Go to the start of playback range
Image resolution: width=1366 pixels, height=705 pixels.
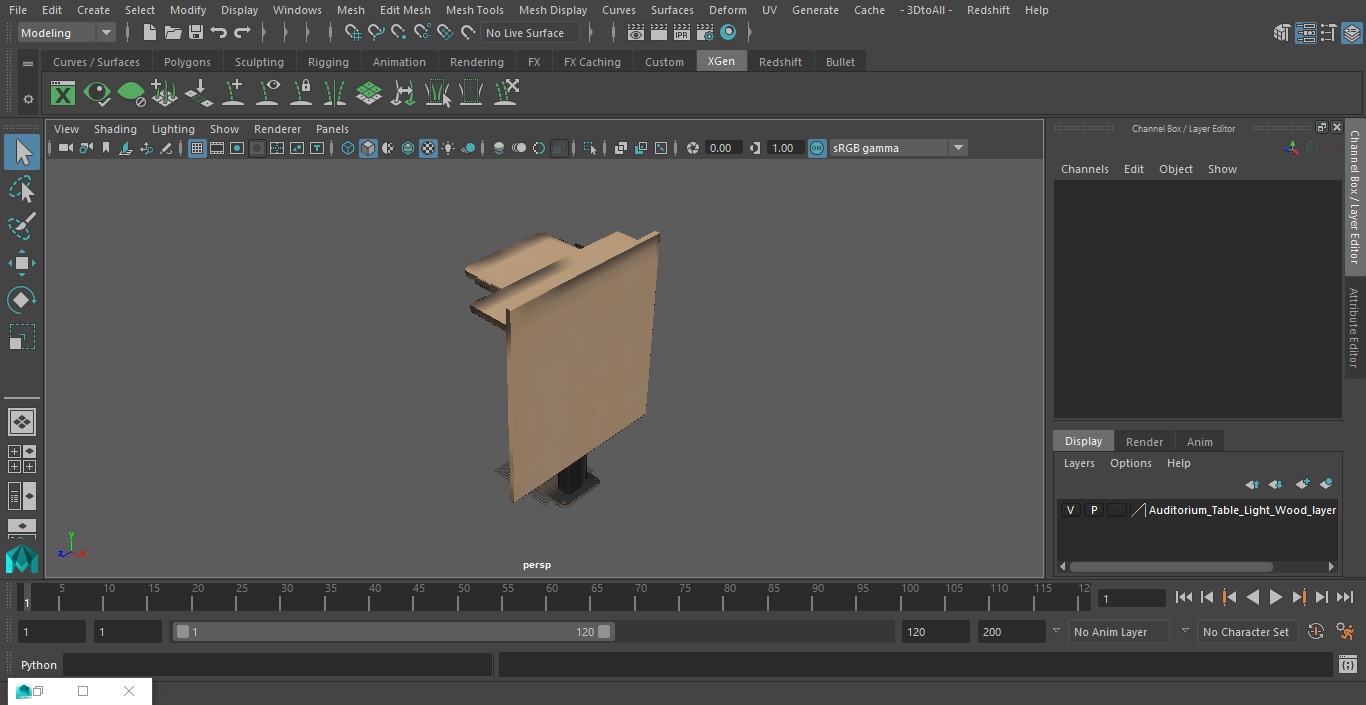coord(1183,598)
